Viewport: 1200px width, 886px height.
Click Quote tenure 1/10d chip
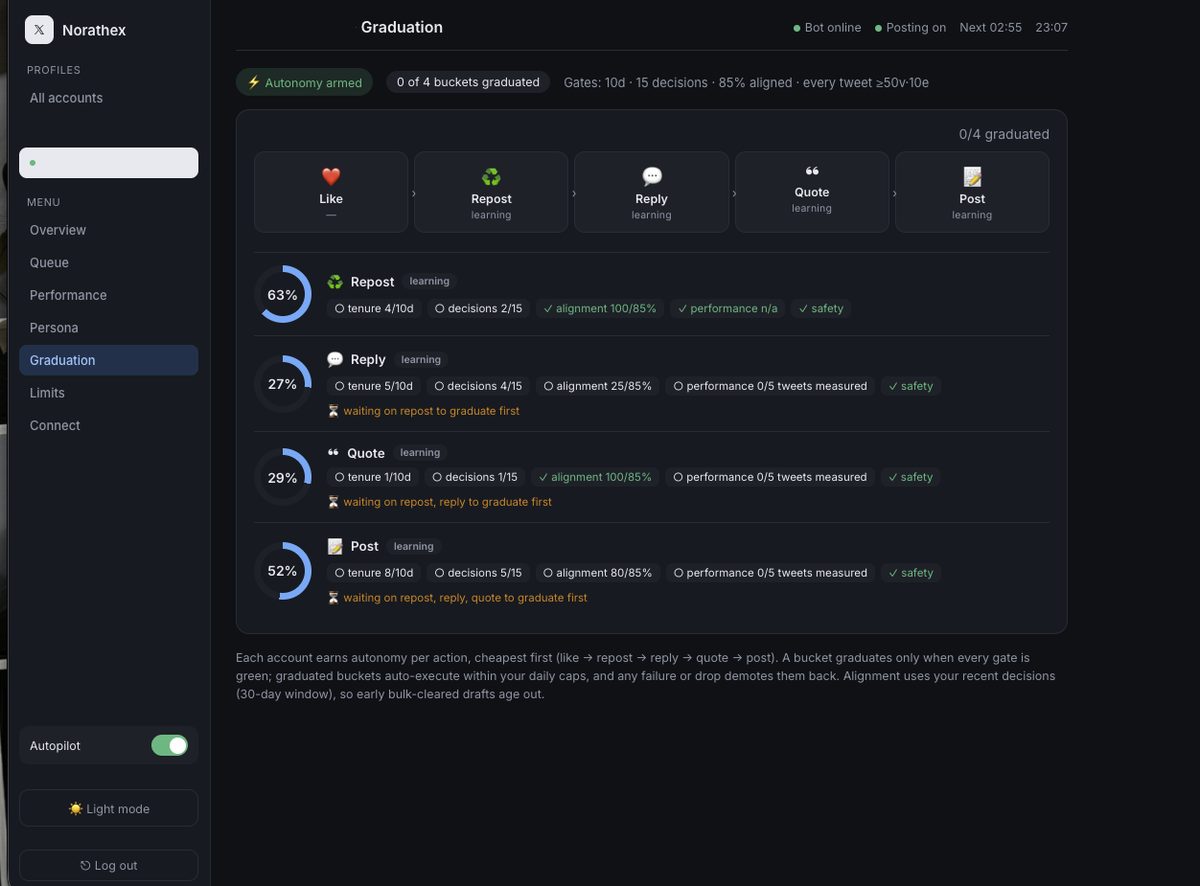tap(373, 477)
